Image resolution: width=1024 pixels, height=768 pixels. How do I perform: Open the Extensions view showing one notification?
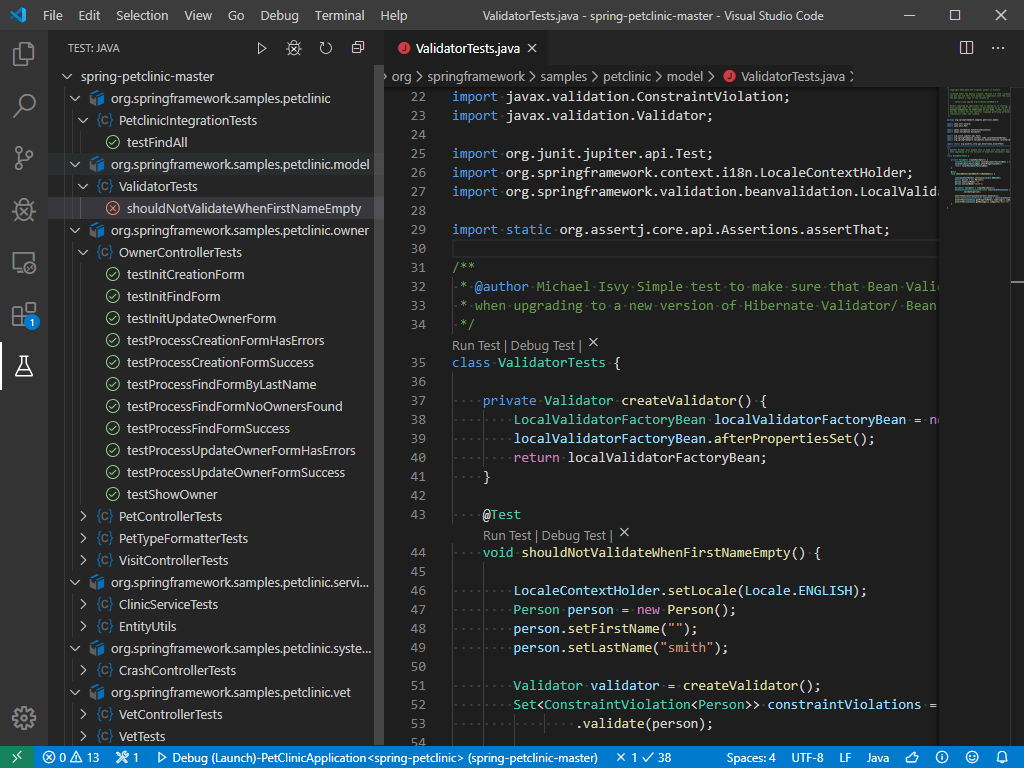point(24,313)
